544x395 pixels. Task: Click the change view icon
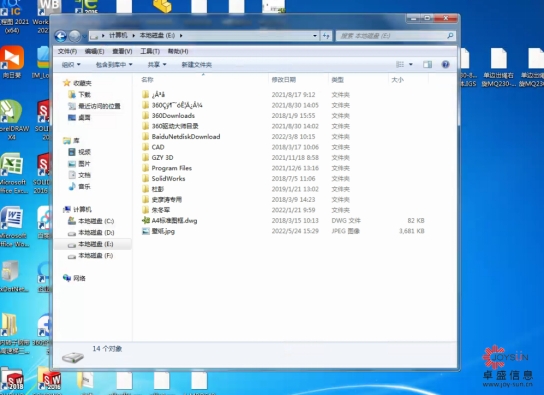point(400,65)
